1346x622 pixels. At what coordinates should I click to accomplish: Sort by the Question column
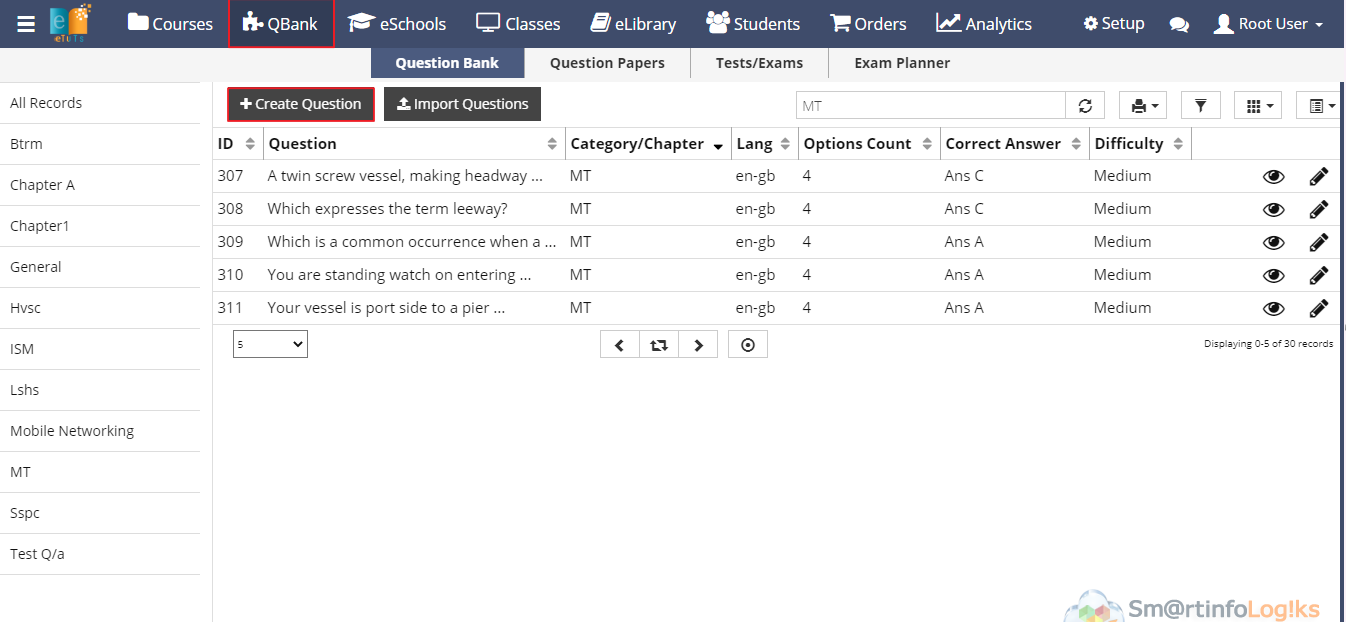(414, 144)
